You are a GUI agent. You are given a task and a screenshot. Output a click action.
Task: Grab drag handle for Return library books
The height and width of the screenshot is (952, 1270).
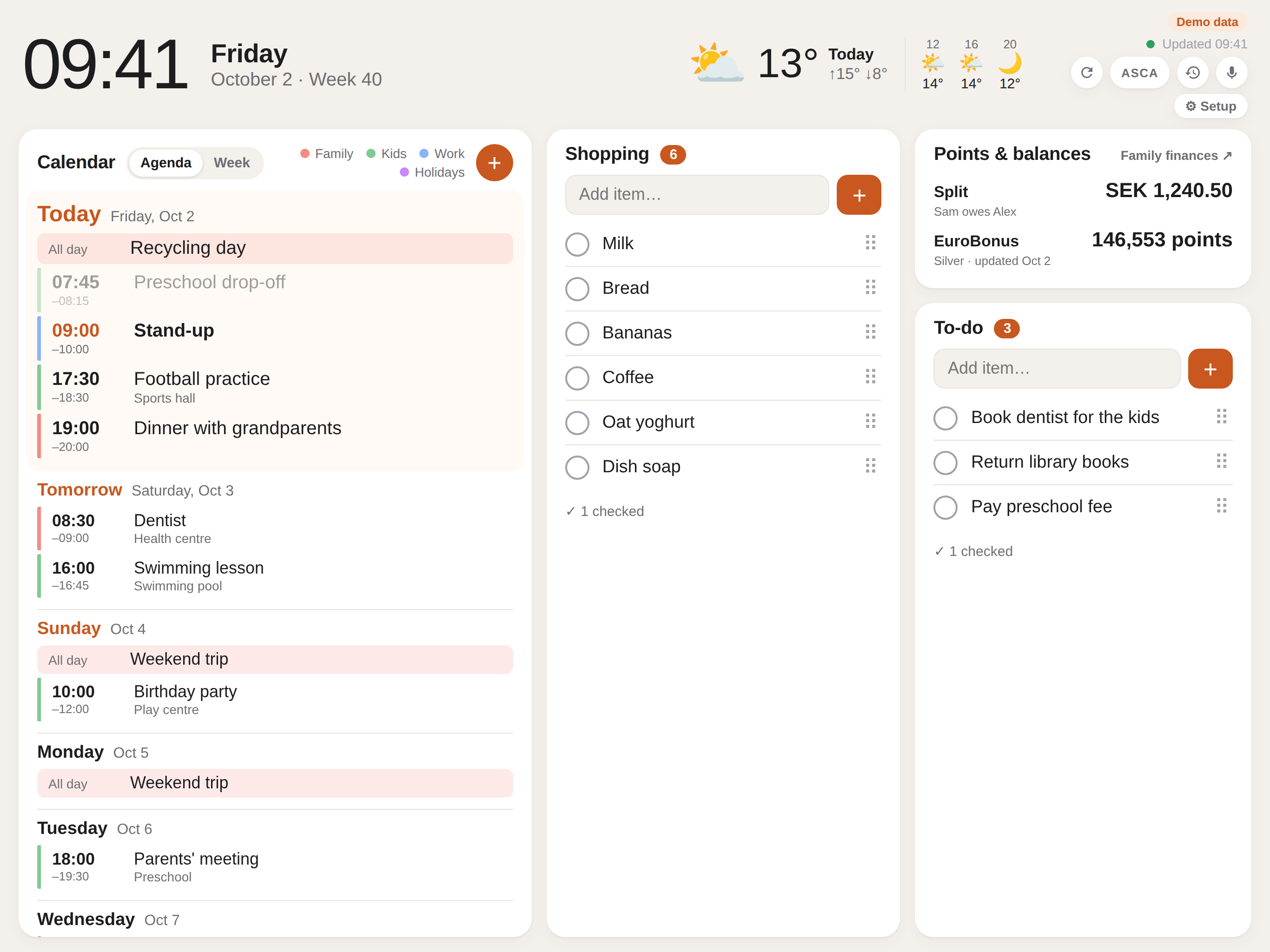click(x=1221, y=462)
